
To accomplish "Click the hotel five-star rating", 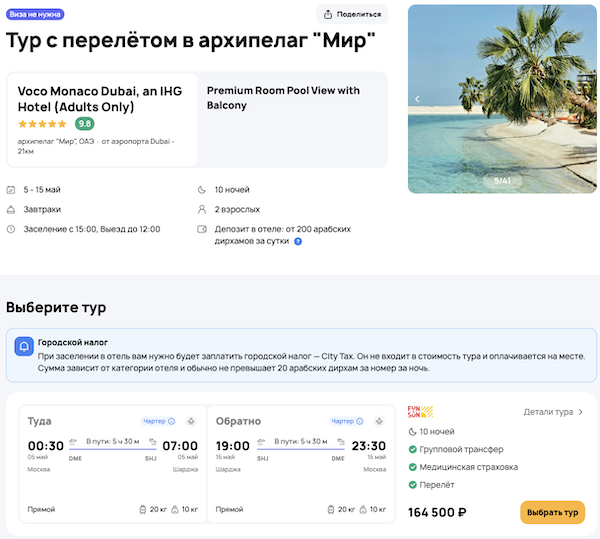I will (x=42, y=124).
